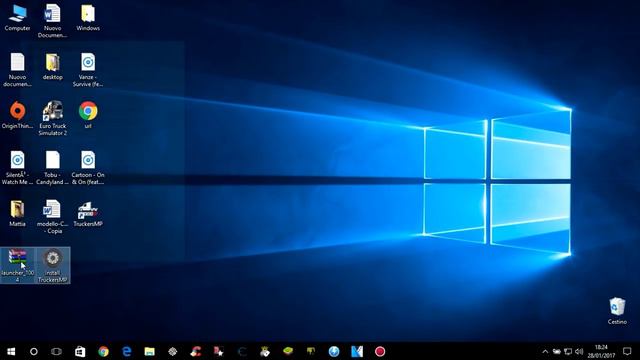Screen dimensions: 640x360
Task: Open the Action Center notifications
Action: tap(627, 351)
